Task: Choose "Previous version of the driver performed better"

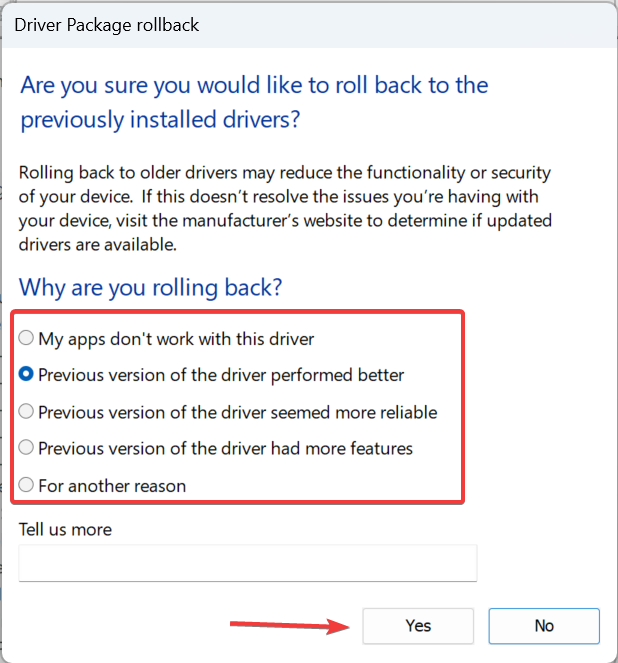Action: coord(220,375)
